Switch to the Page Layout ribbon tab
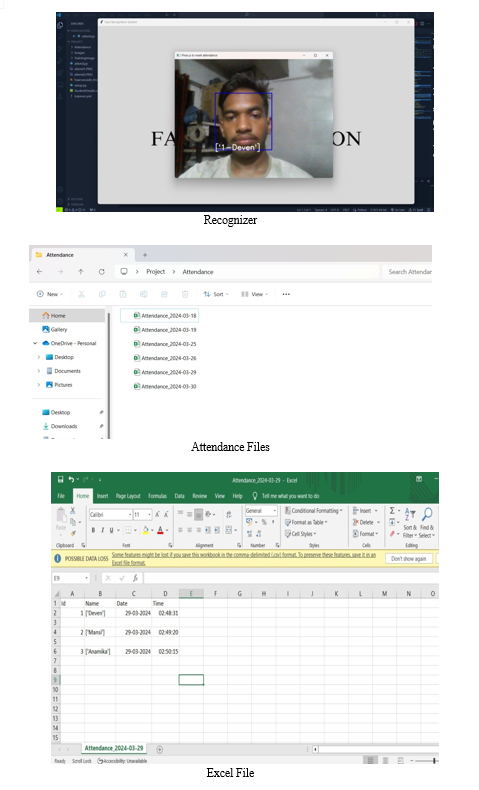 tap(128, 496)
